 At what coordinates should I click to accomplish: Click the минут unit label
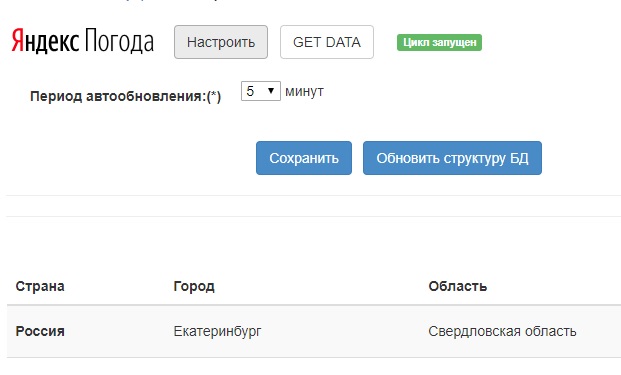(x=304, y=91)
